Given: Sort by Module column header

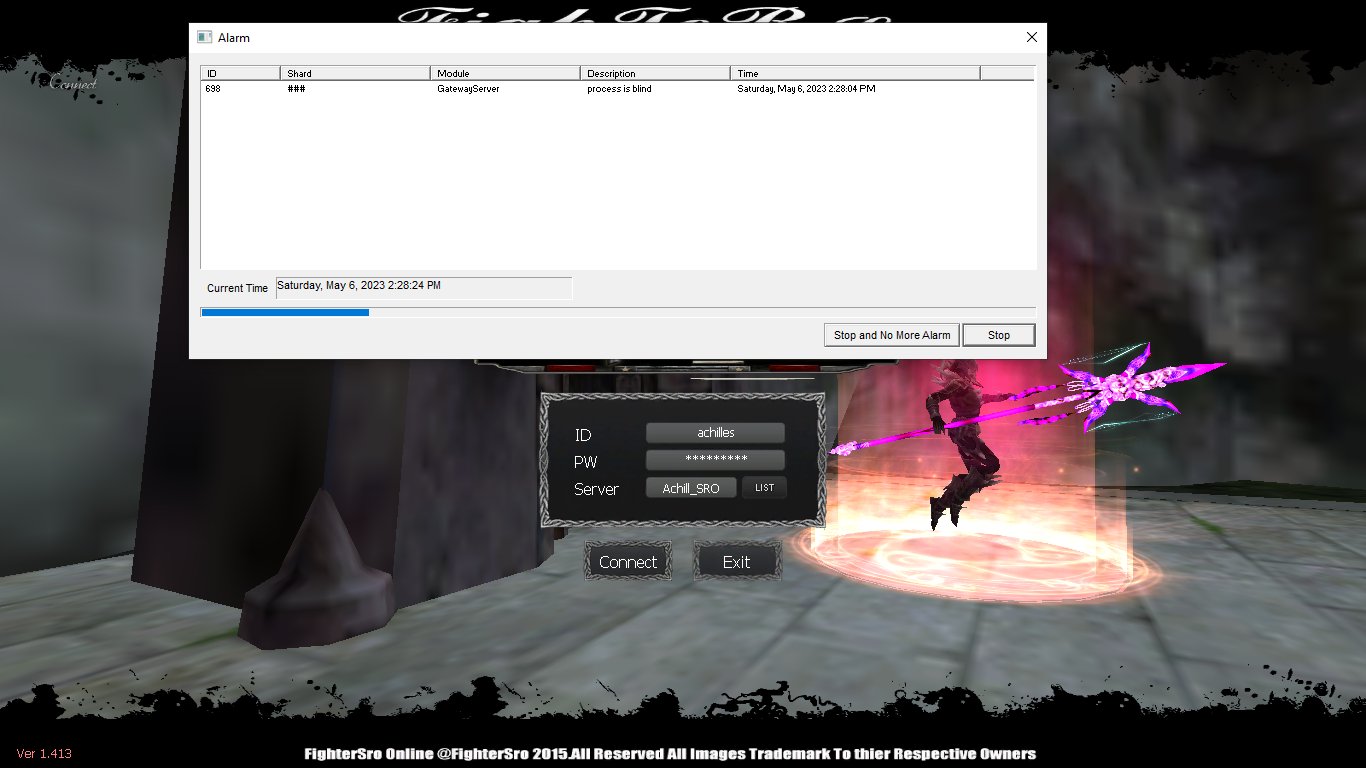Looking at the screenshot, I should click(x=506, y=73).
